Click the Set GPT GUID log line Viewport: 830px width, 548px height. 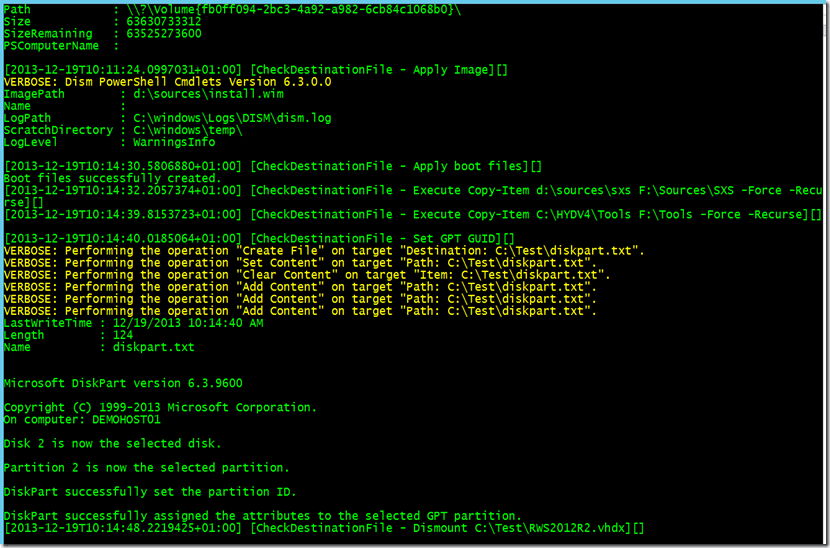258,238
